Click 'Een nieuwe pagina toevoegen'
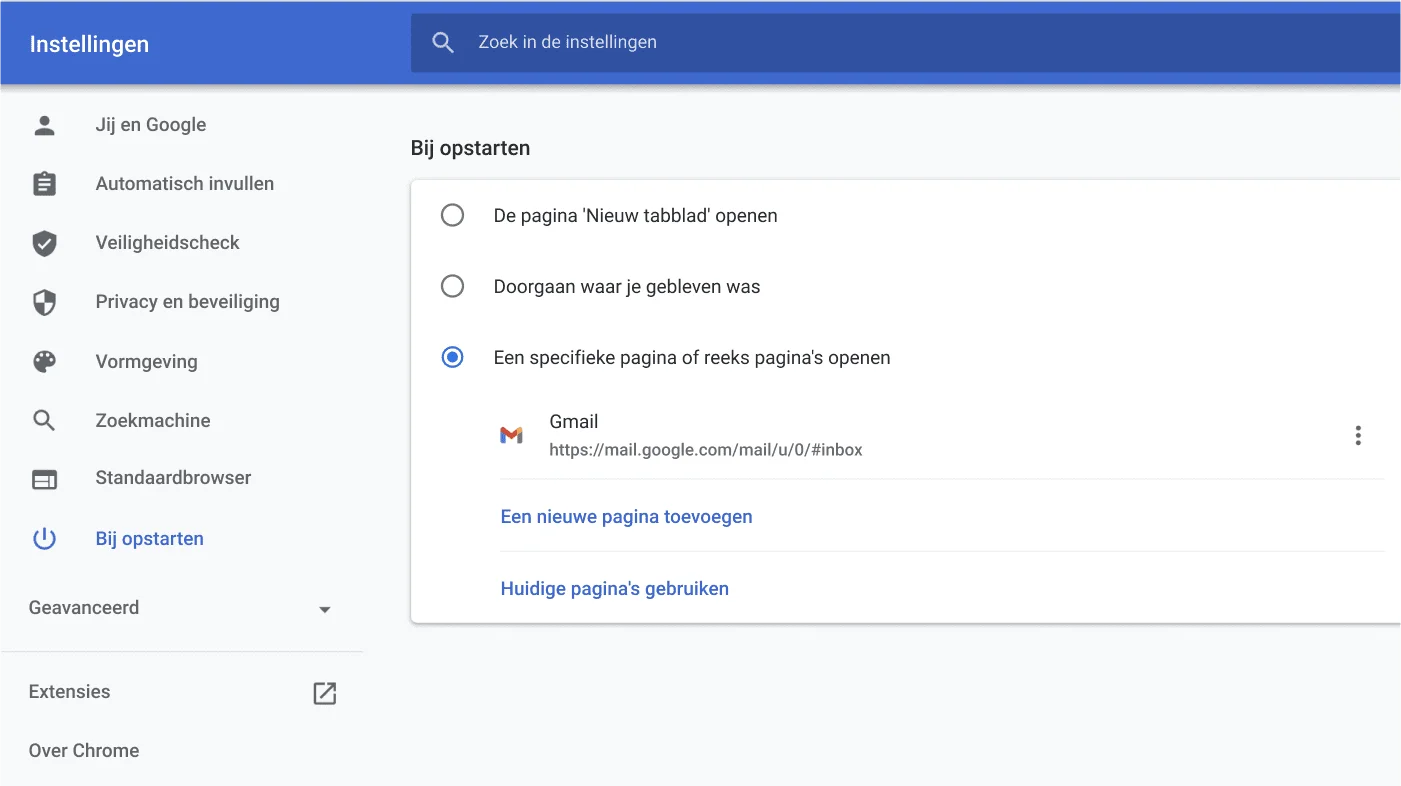The image size is (1401, 786). tap(626, 516)
